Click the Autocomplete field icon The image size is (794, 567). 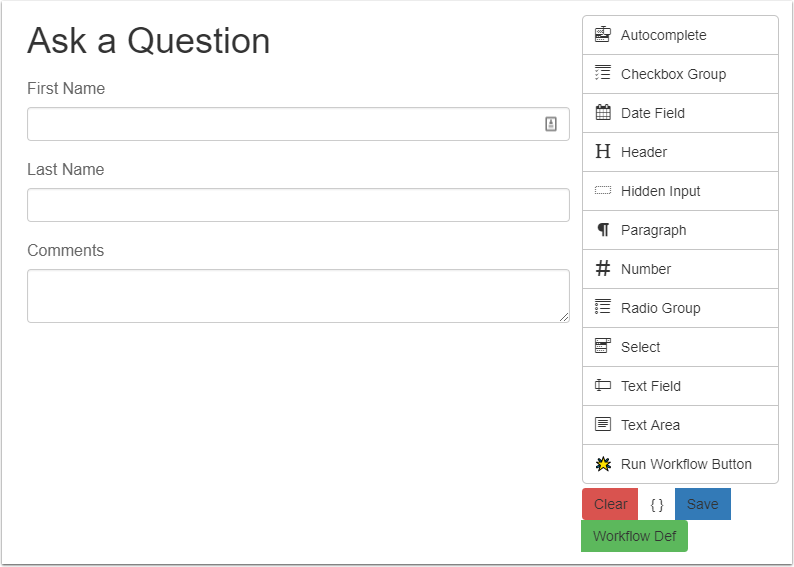pos(602,35)
